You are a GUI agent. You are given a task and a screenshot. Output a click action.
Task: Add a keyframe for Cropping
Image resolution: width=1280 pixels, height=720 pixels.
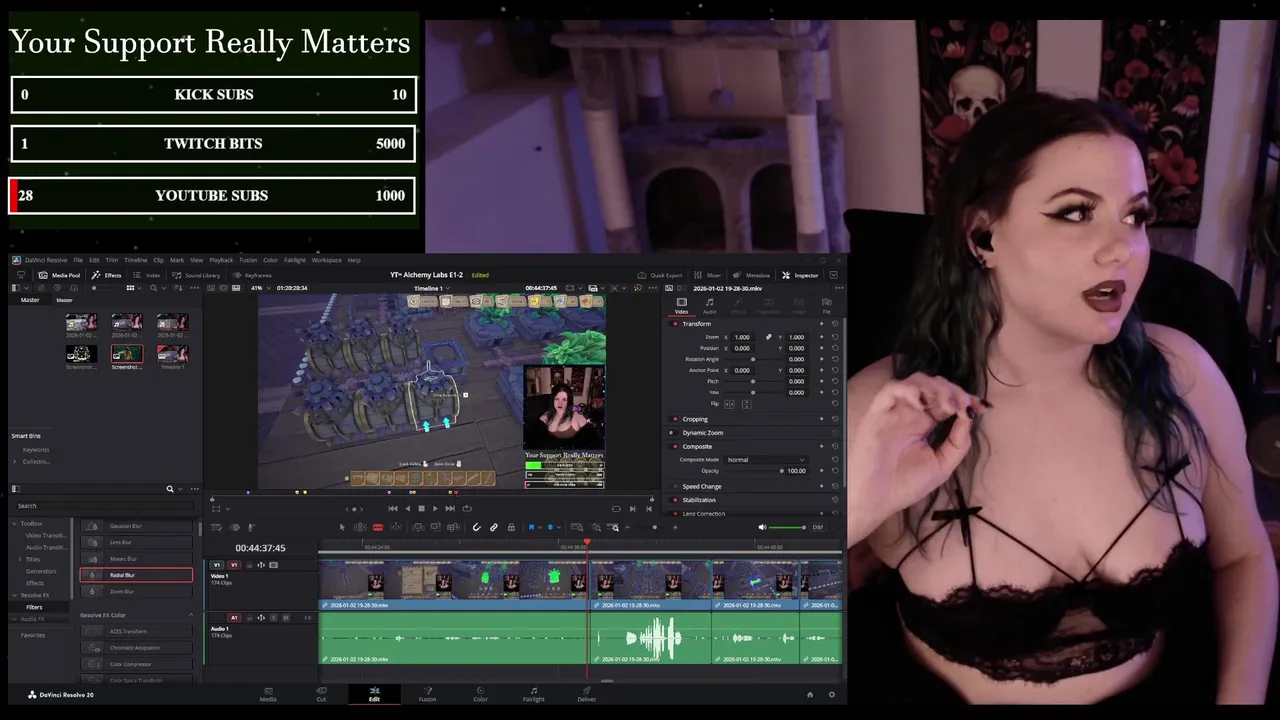(x=822, y=419)
